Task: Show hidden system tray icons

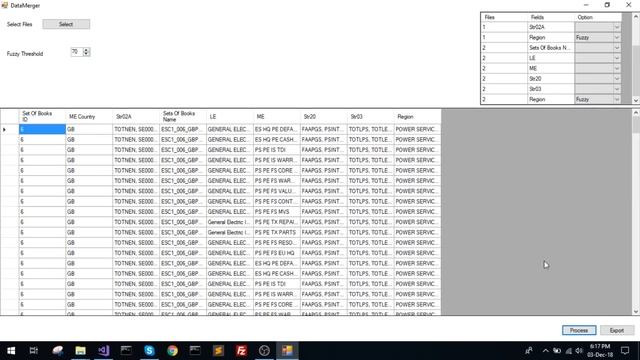Action: coord(545,351)
